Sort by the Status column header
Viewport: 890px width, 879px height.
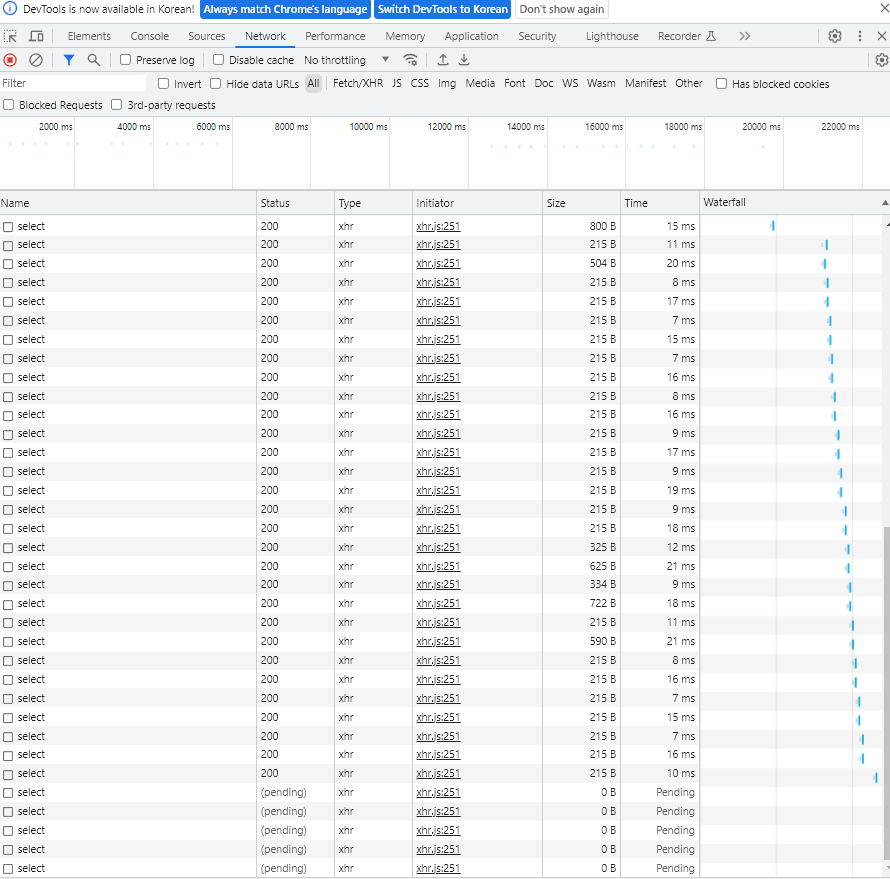click(295, 203)
